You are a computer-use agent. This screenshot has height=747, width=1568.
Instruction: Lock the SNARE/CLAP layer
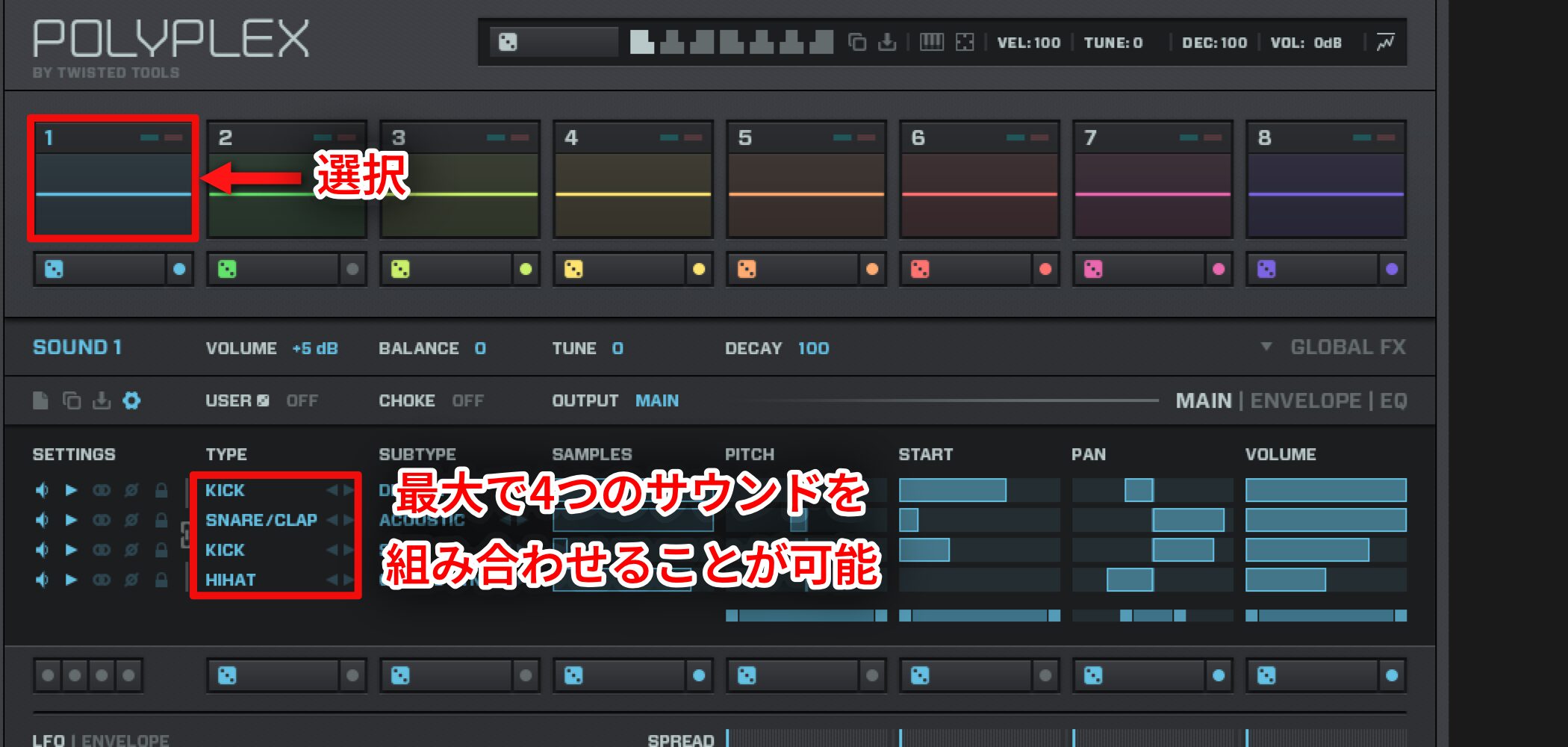click(x=161, y=520)
